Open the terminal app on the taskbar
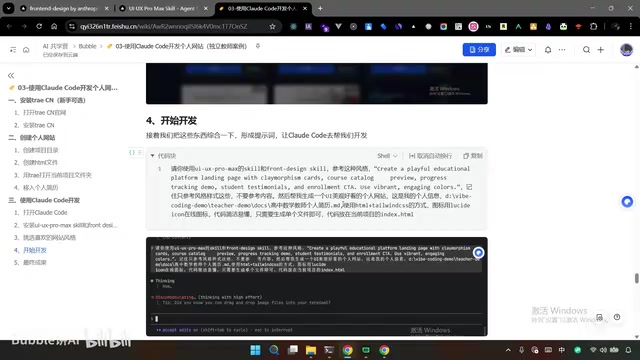Viewport: 640px width, 360px height. click(329, 350)
